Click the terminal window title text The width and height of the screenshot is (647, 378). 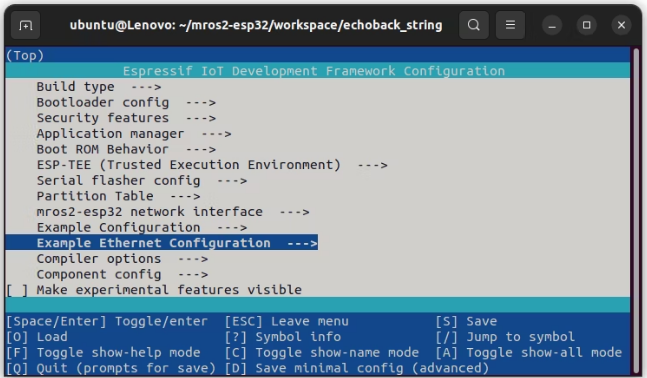click(256, 25)
